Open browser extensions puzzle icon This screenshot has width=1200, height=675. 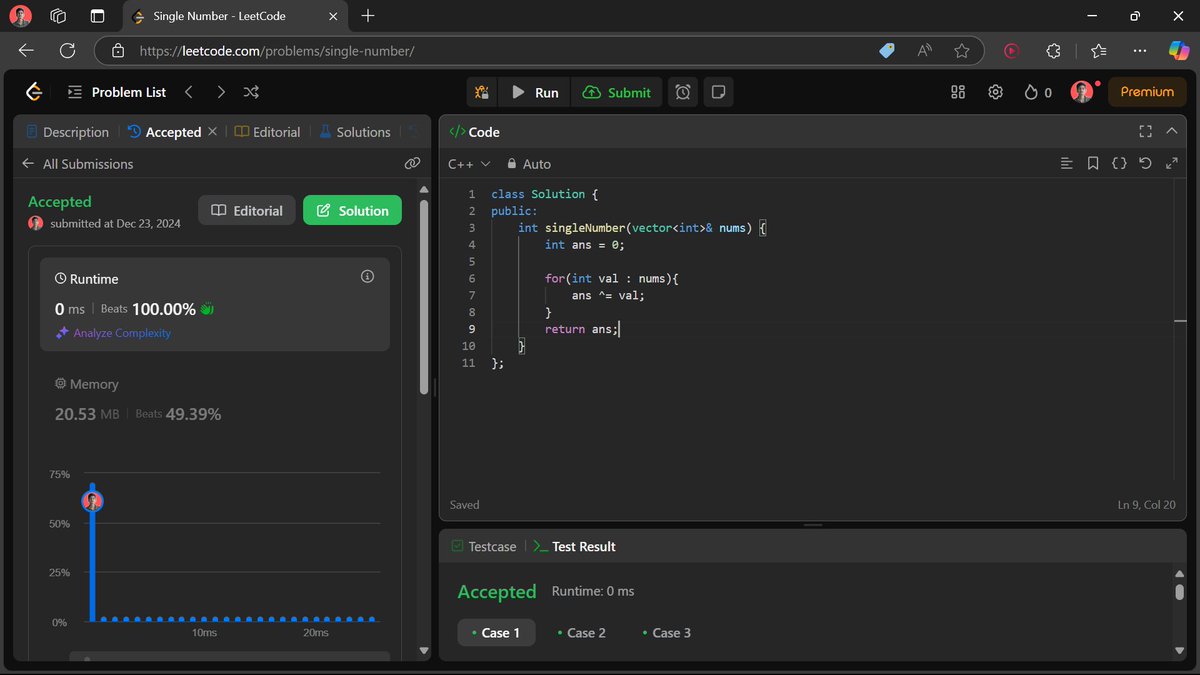[x=1053, y=50]
